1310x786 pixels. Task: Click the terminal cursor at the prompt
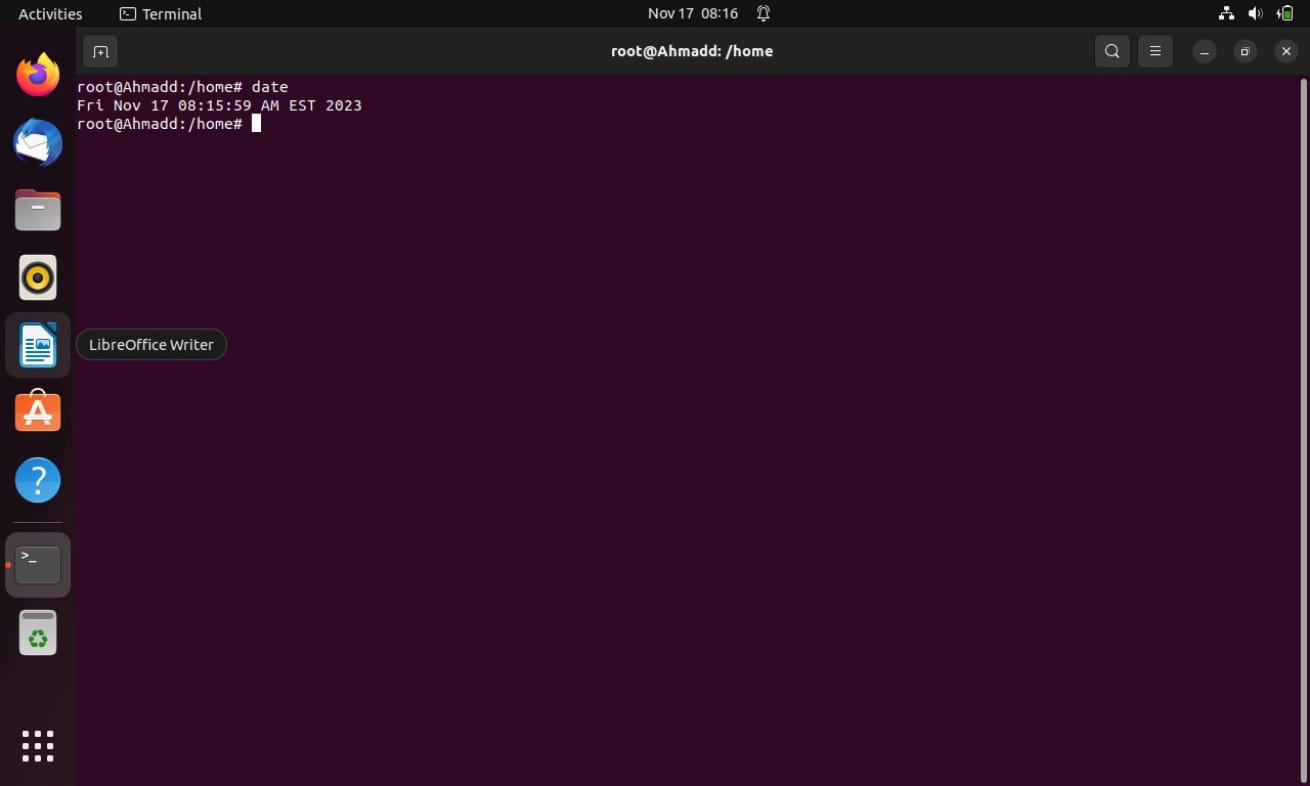pyautogui.click(x=256, y=123)
